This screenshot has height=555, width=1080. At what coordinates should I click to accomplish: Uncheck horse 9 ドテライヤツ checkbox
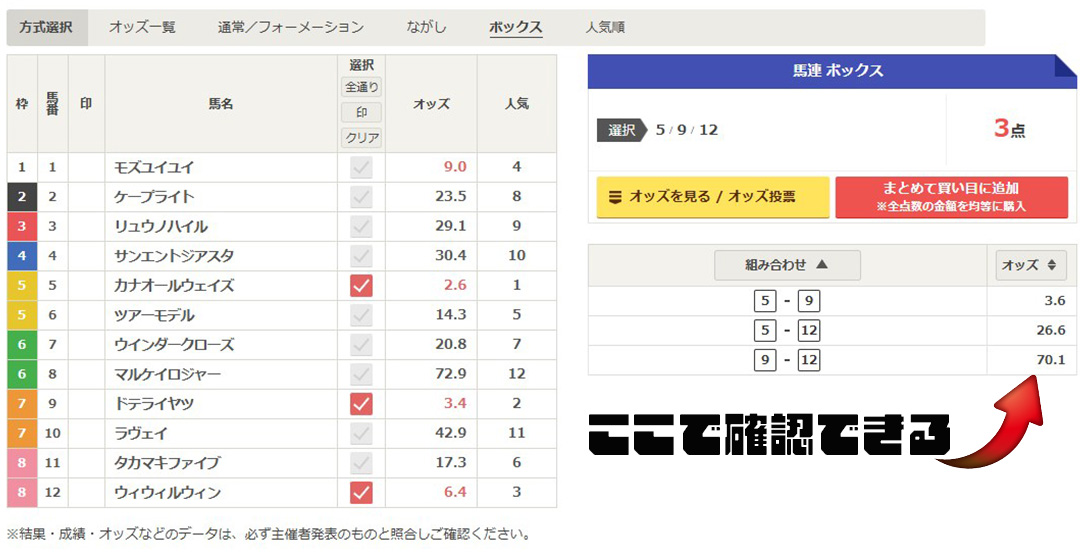361,404
